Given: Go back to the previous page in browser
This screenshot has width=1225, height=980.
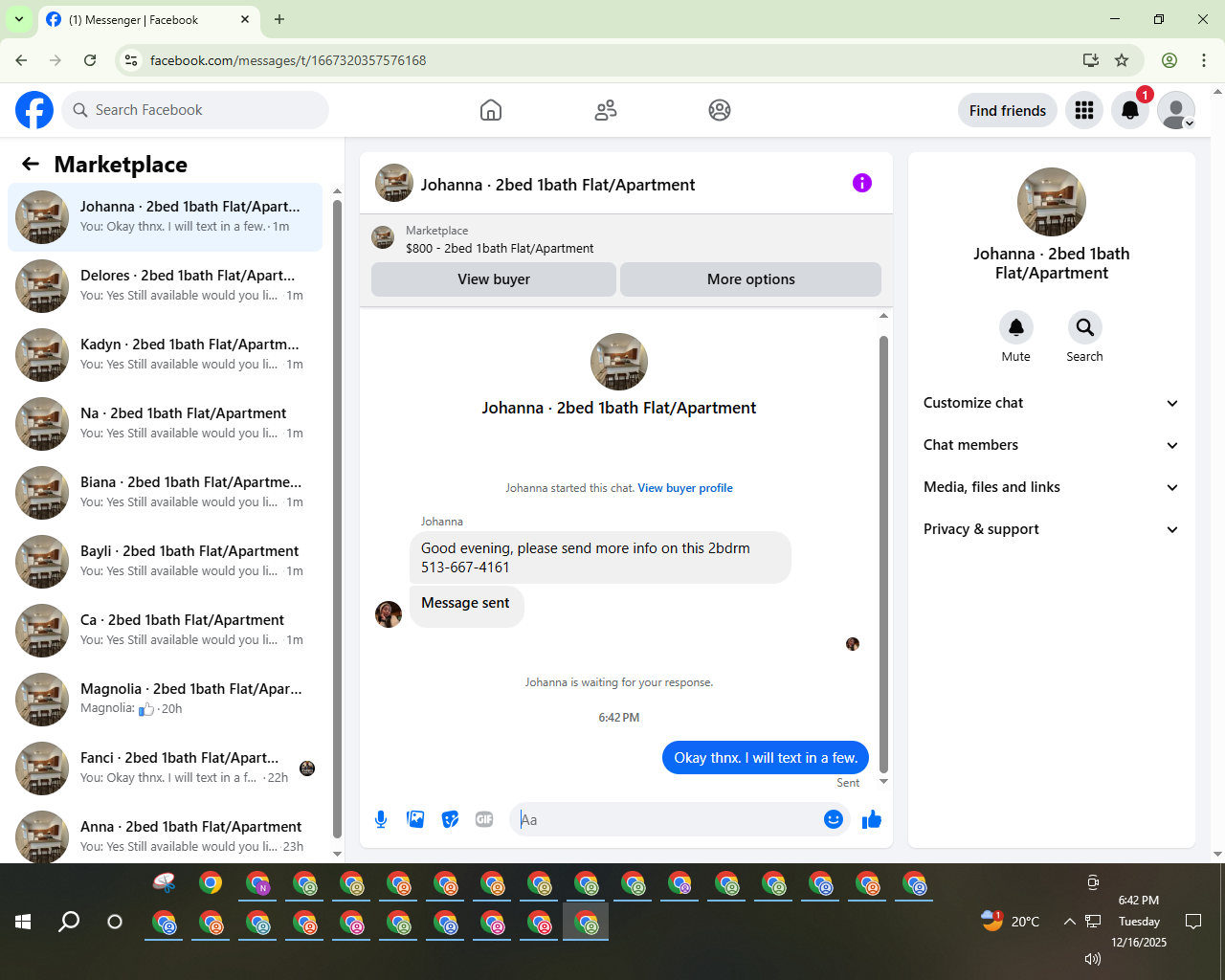Looking at the screenshot, I should (x=21, y=60).
